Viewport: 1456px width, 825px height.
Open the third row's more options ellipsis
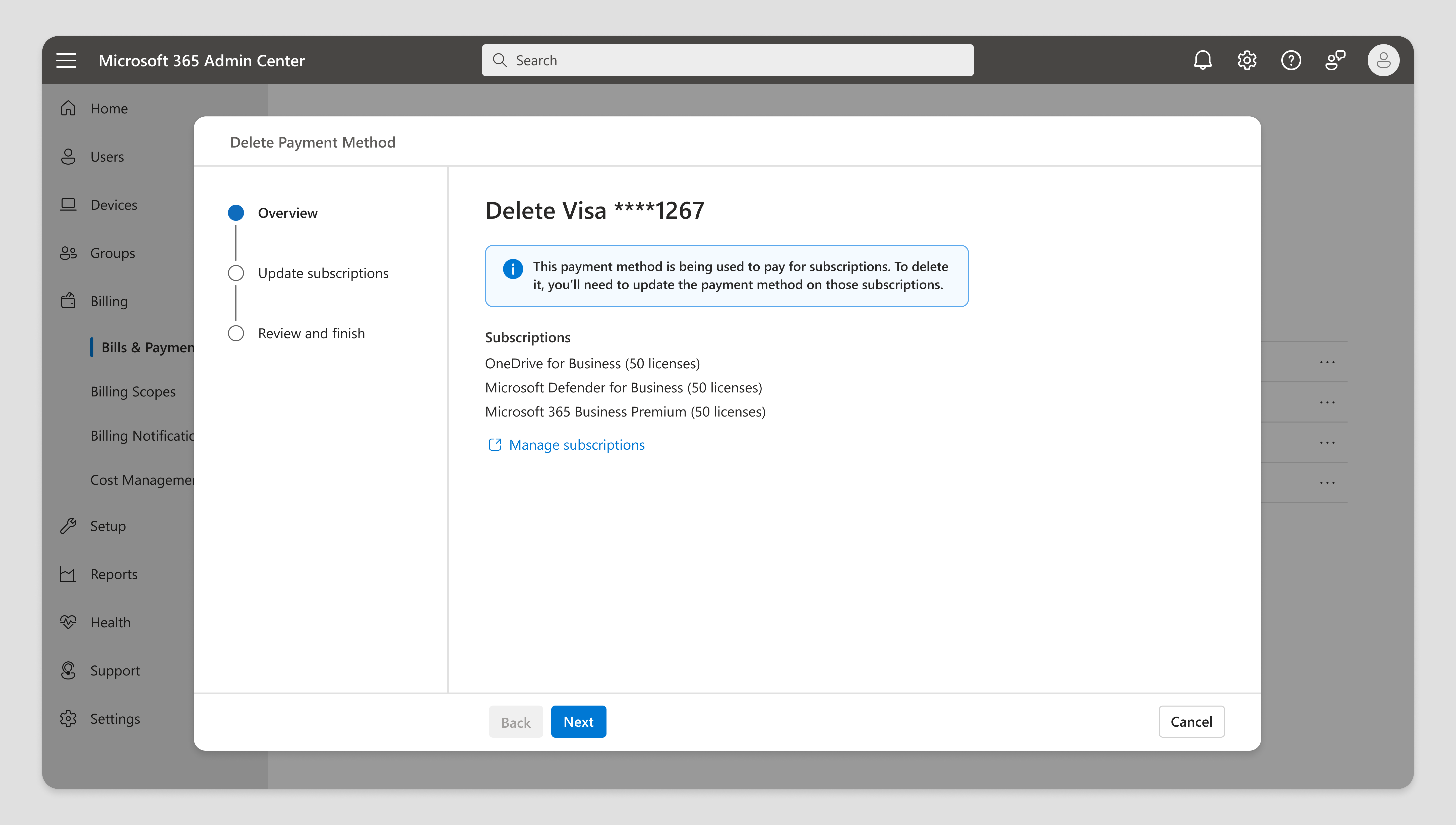1327,443
